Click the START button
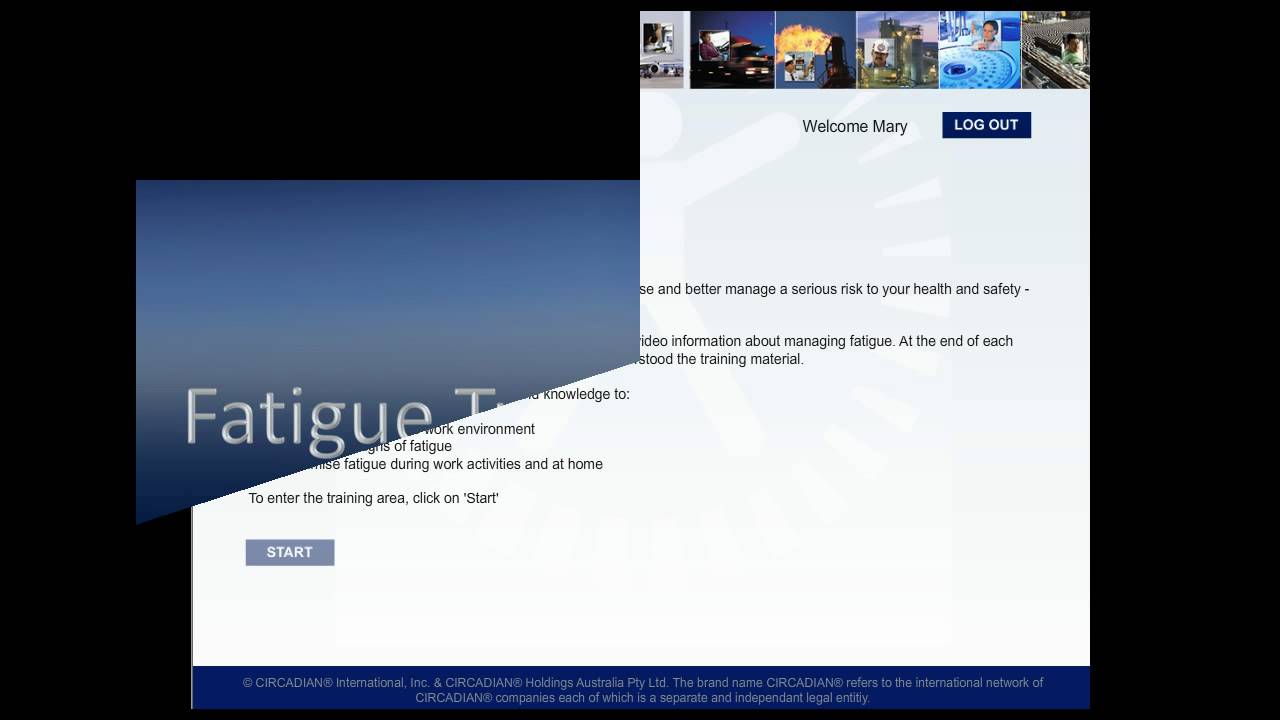Screen dimensions: 1280x720 (290, 552)
